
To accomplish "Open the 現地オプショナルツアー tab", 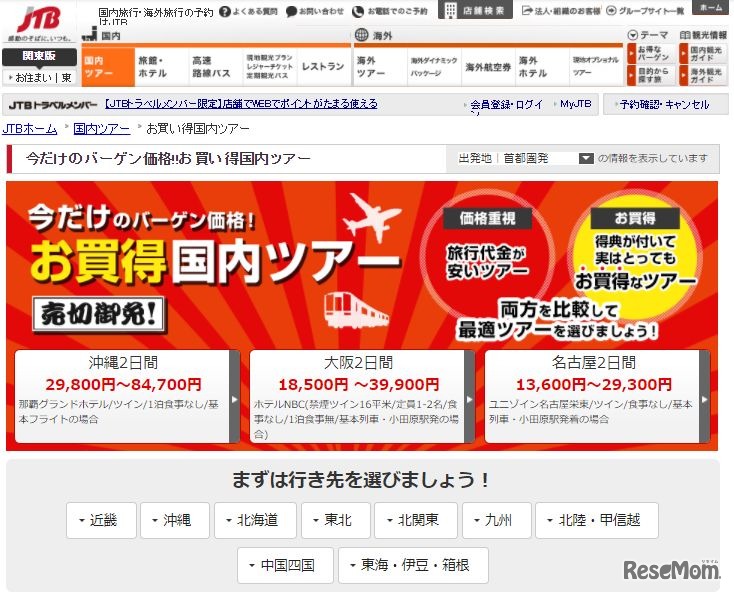I will tap(595, 67).
